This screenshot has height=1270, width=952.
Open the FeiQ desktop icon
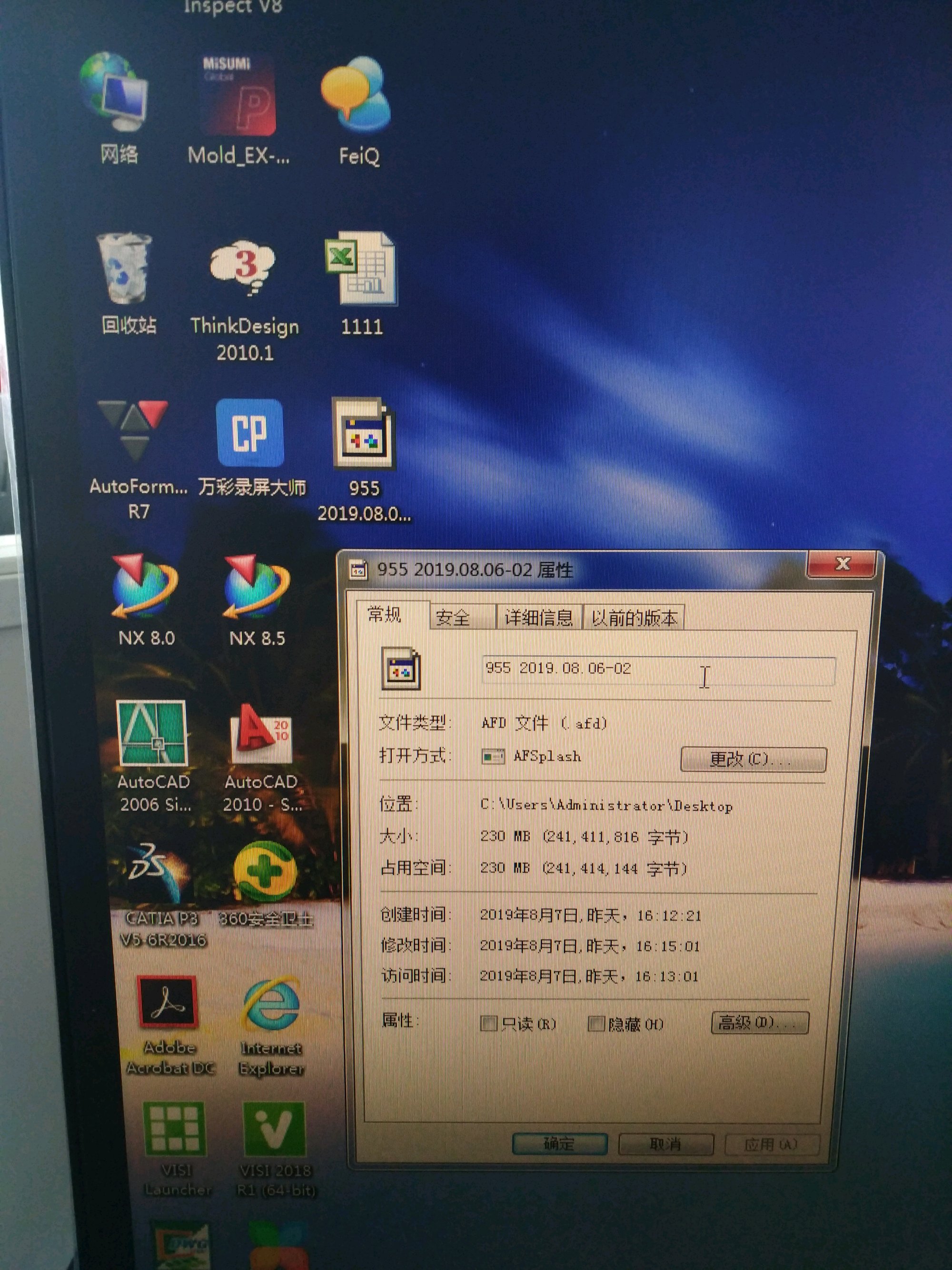pyautogui.click(x=356, y=98)
